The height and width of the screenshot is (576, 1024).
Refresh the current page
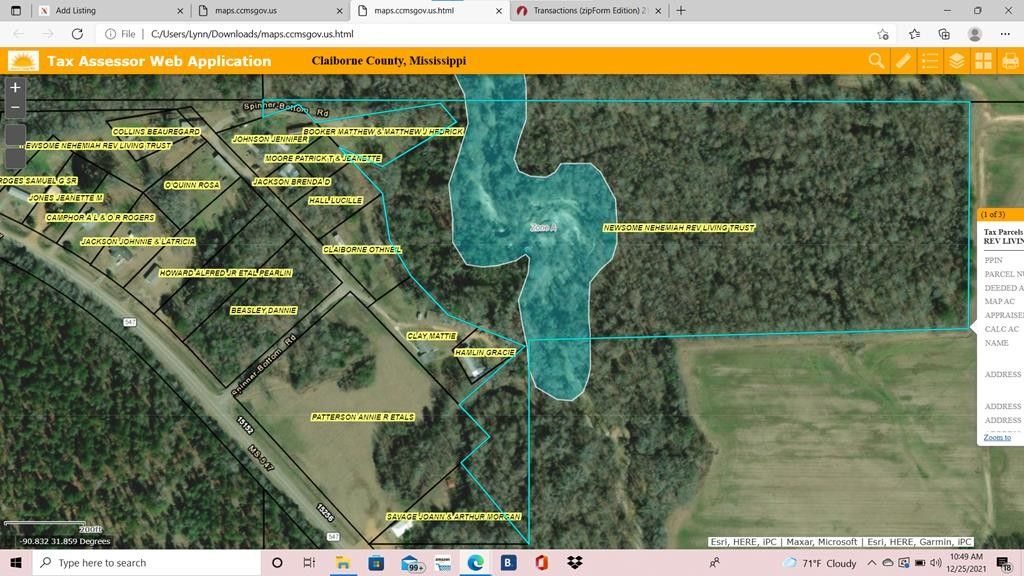(78, 33)
